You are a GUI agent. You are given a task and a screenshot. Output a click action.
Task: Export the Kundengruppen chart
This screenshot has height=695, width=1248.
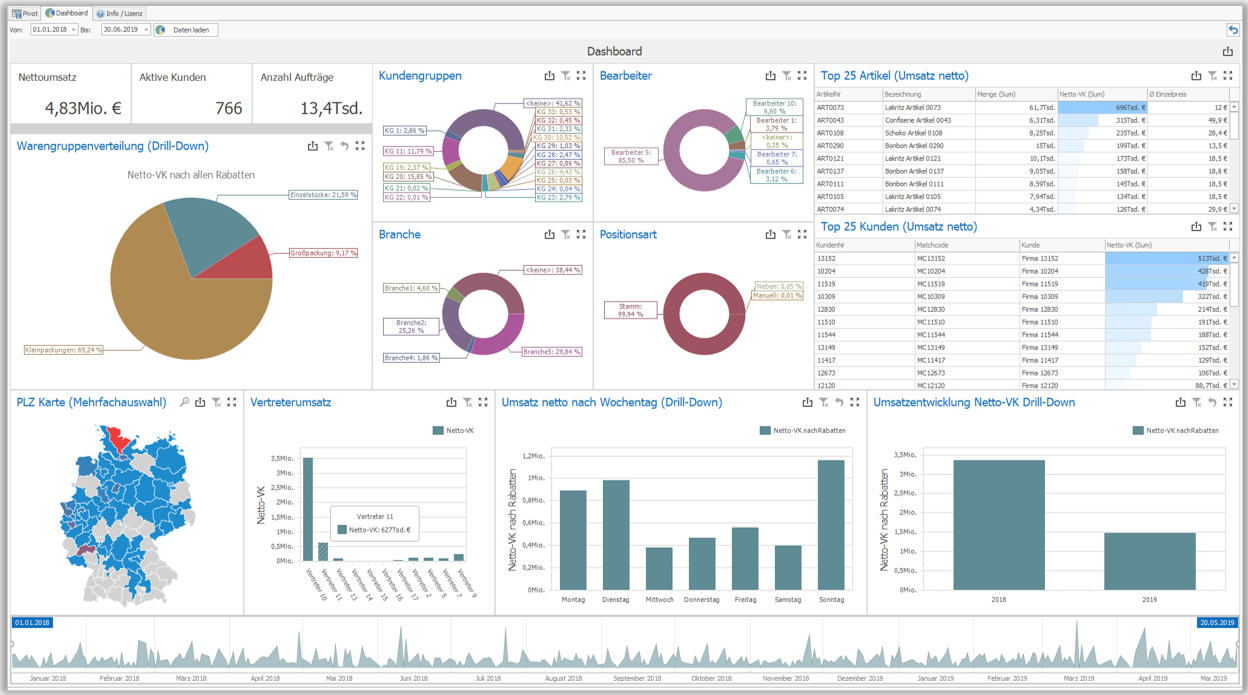coord(549,76)
